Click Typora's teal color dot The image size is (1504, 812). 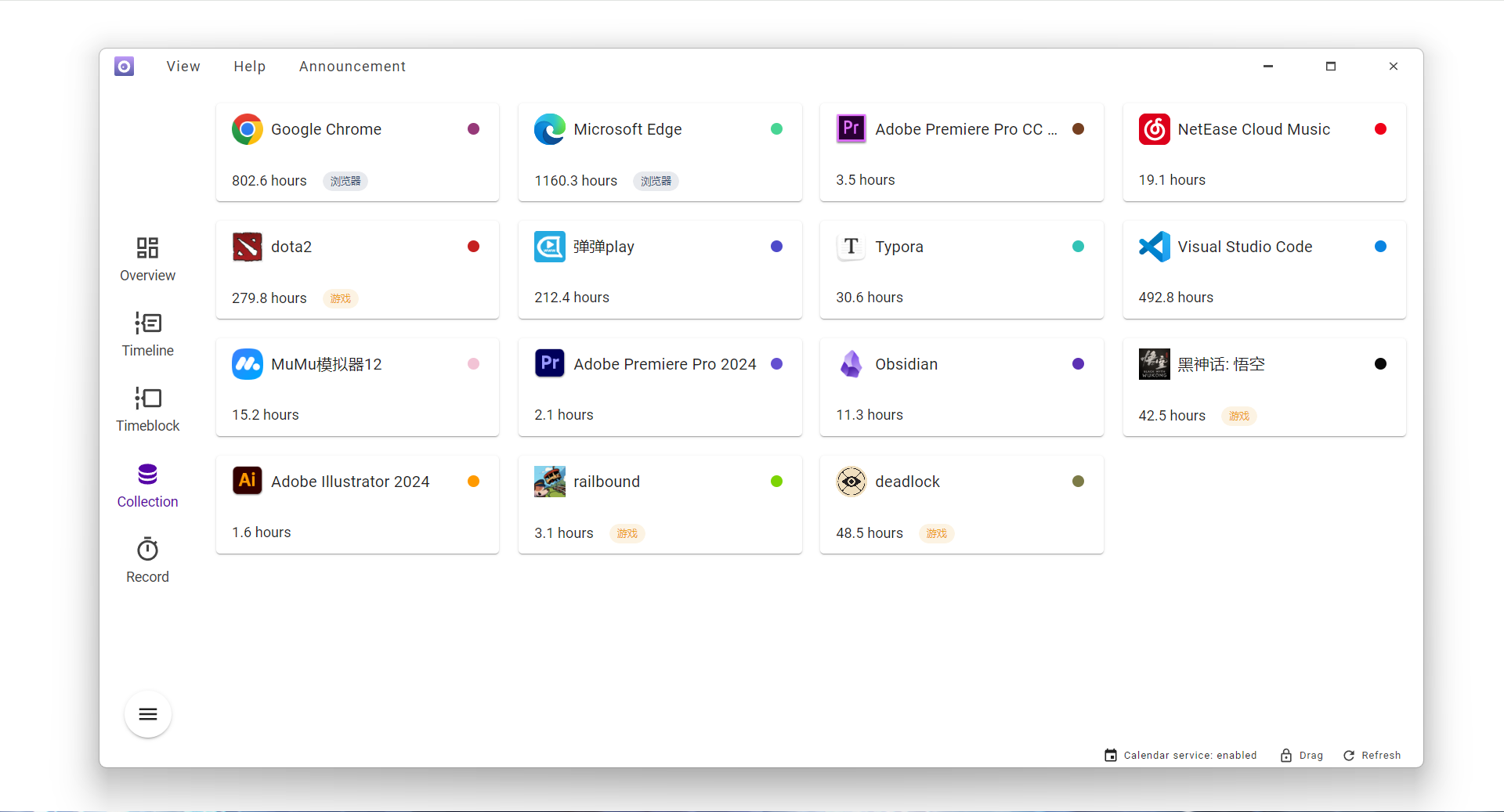click(1078, 247)
